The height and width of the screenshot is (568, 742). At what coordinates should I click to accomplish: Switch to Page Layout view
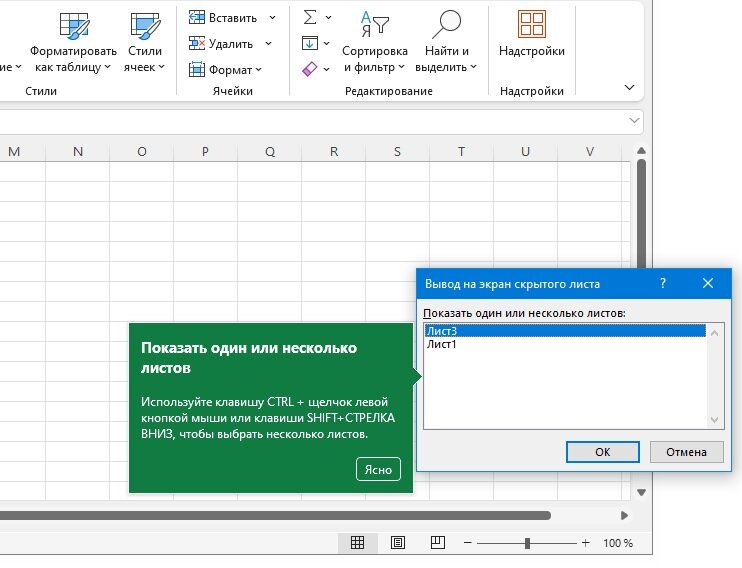point(398,542)
